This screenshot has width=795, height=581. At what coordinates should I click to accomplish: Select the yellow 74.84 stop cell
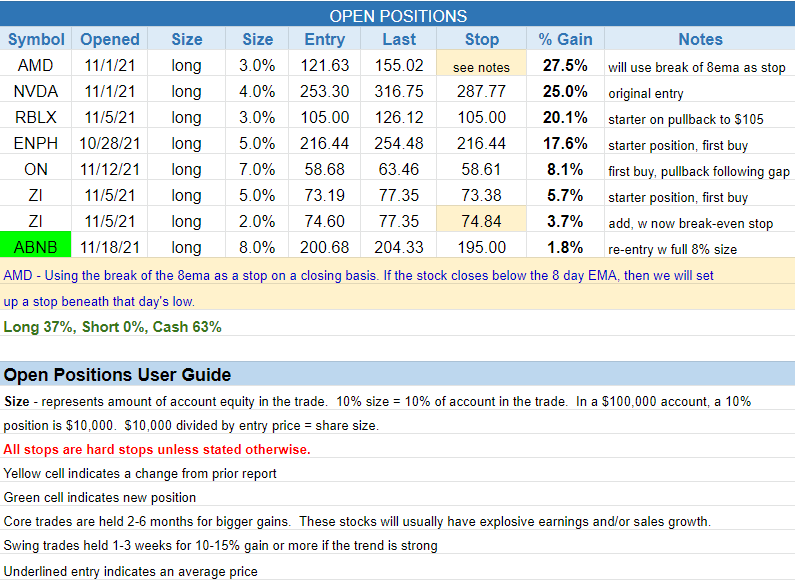(481, 221)
